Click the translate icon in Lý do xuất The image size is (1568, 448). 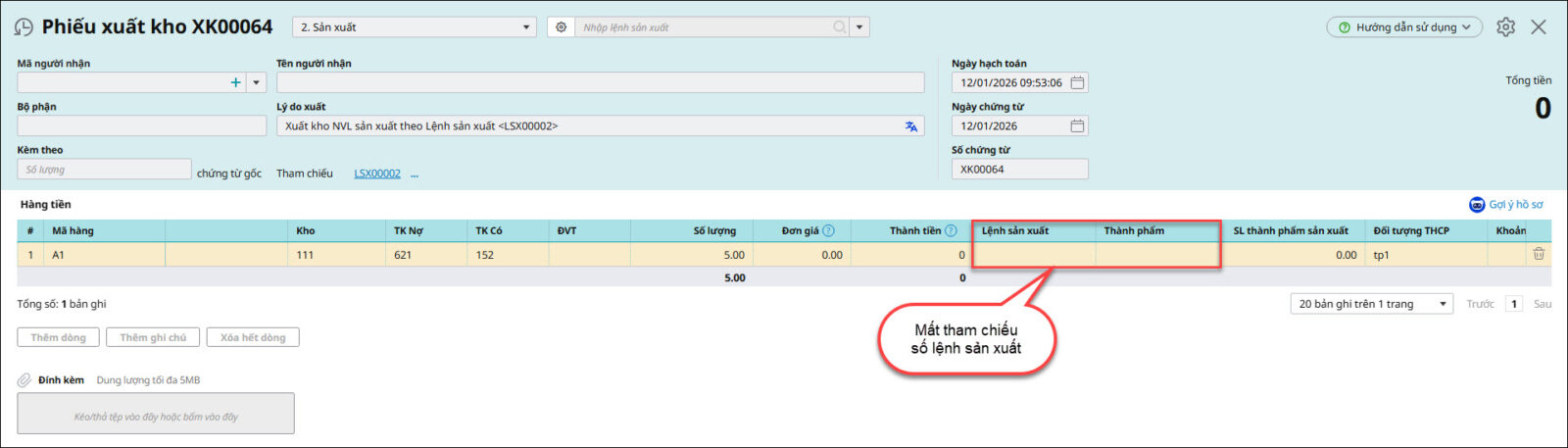click(x=911, y=126)
